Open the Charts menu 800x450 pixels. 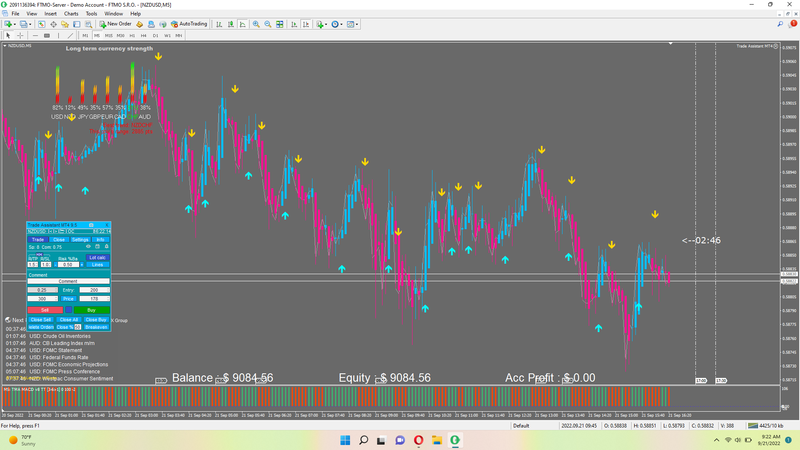(70, 14)
